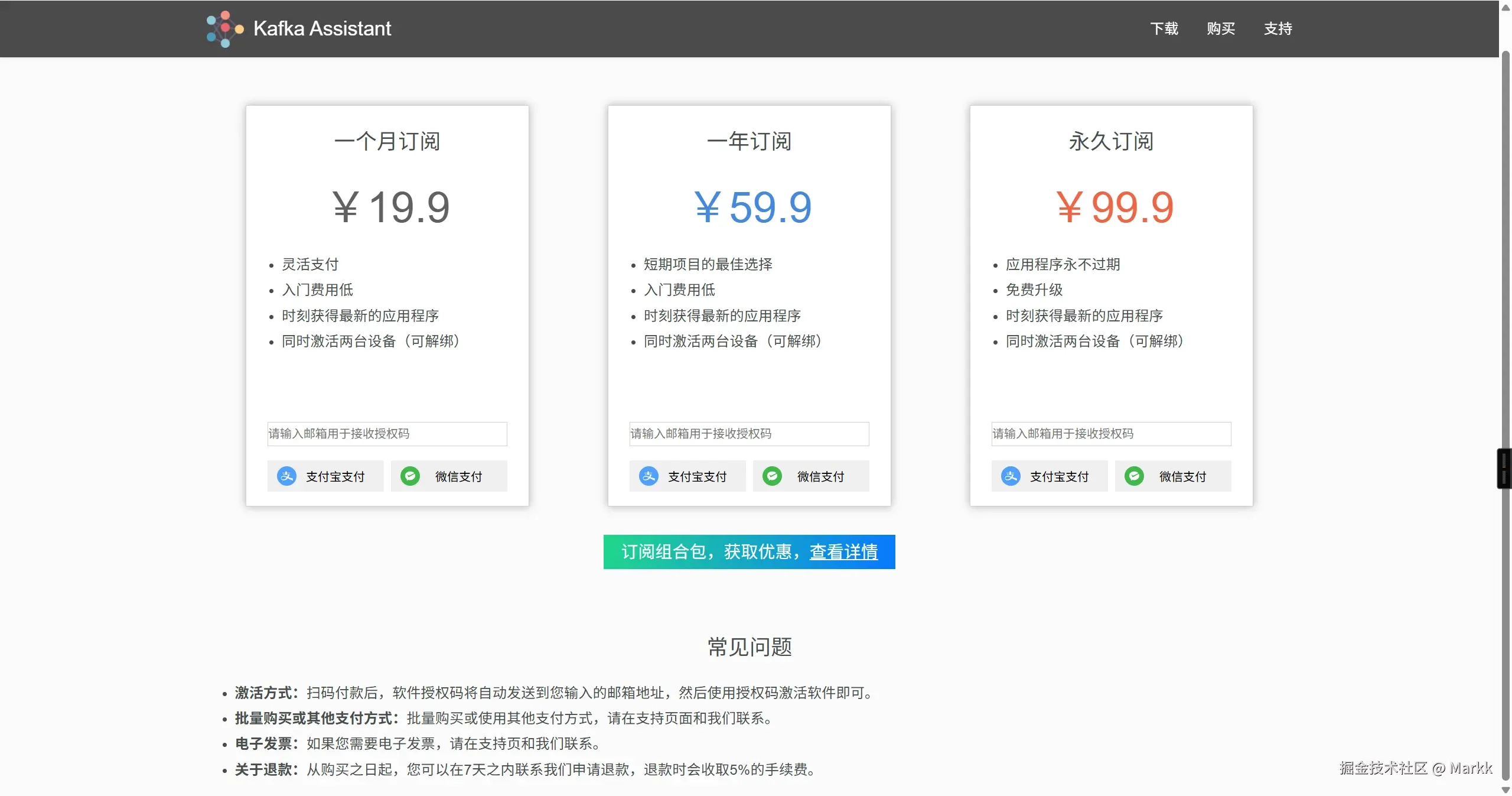Click the blue ¥59.9 price
This screenshot has width=1512, height=796.
coord(753,207)
